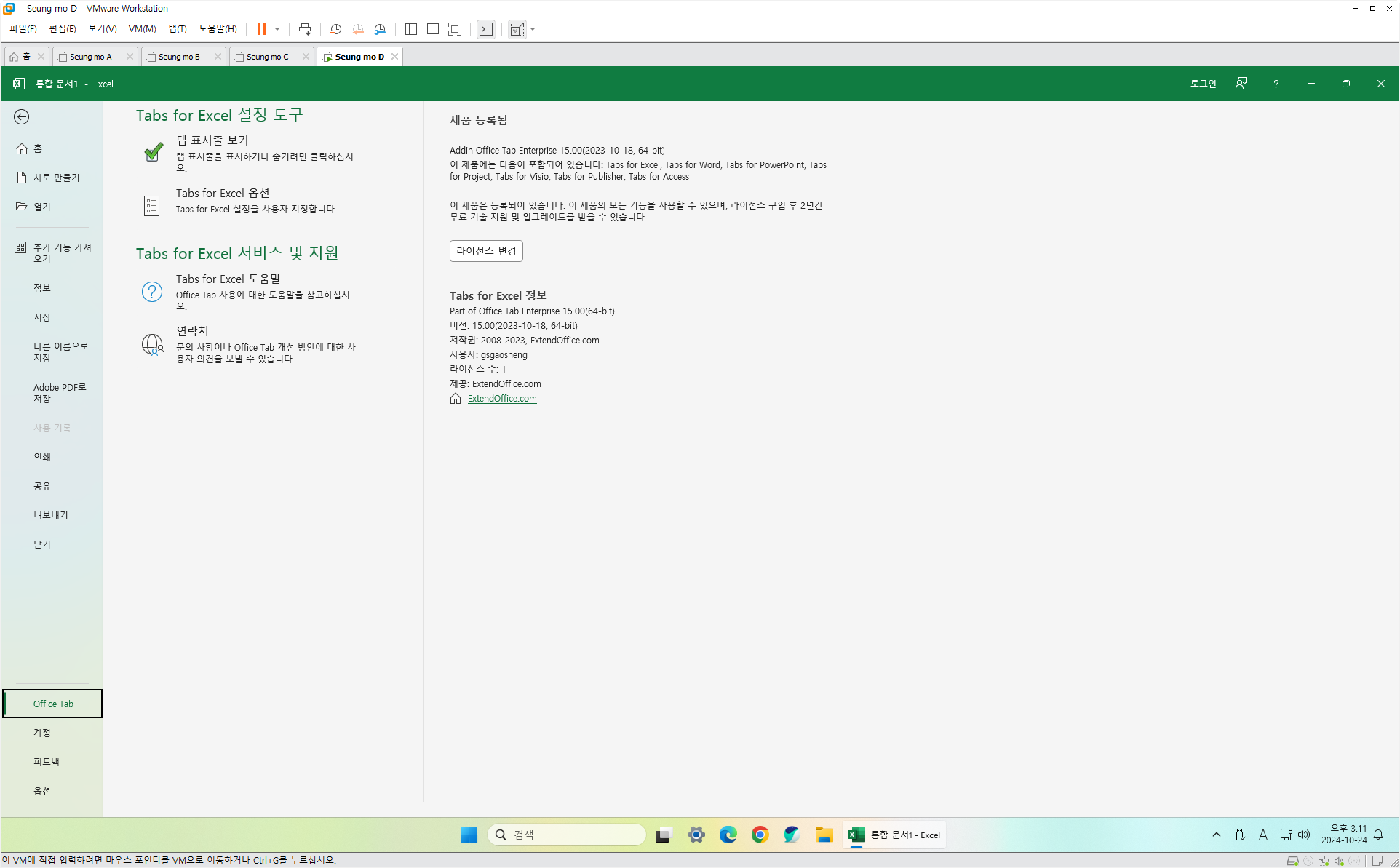Select 새로 만들기 in the sidebar
The width and height of the screenshot is (1400, 868).
(52, 178)
